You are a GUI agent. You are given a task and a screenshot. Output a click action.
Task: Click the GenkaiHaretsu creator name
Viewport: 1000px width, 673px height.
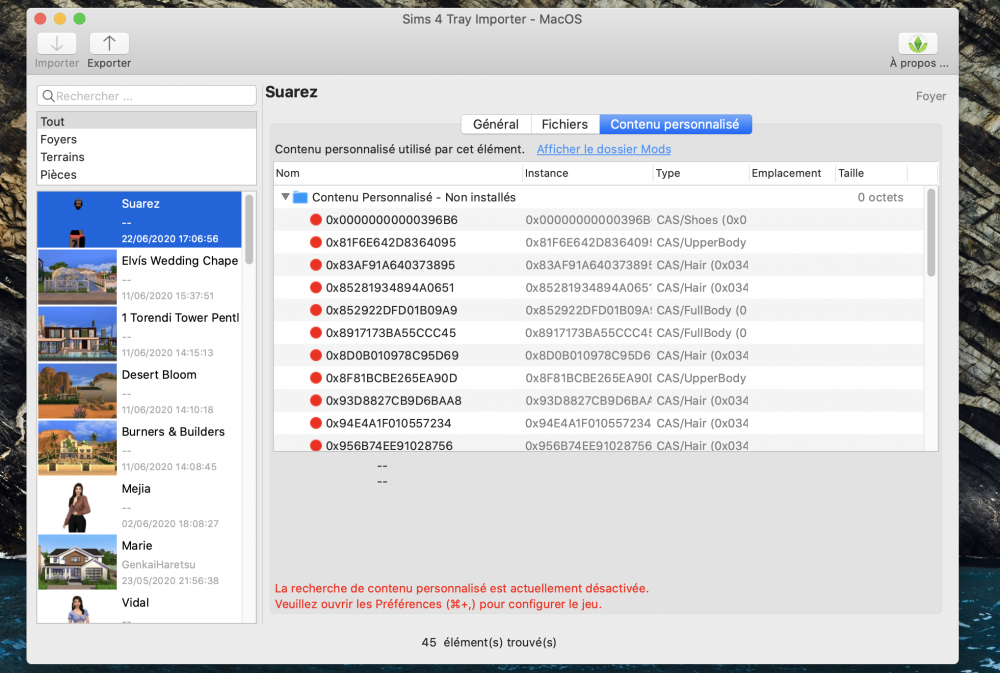click(x=158, y=565)
